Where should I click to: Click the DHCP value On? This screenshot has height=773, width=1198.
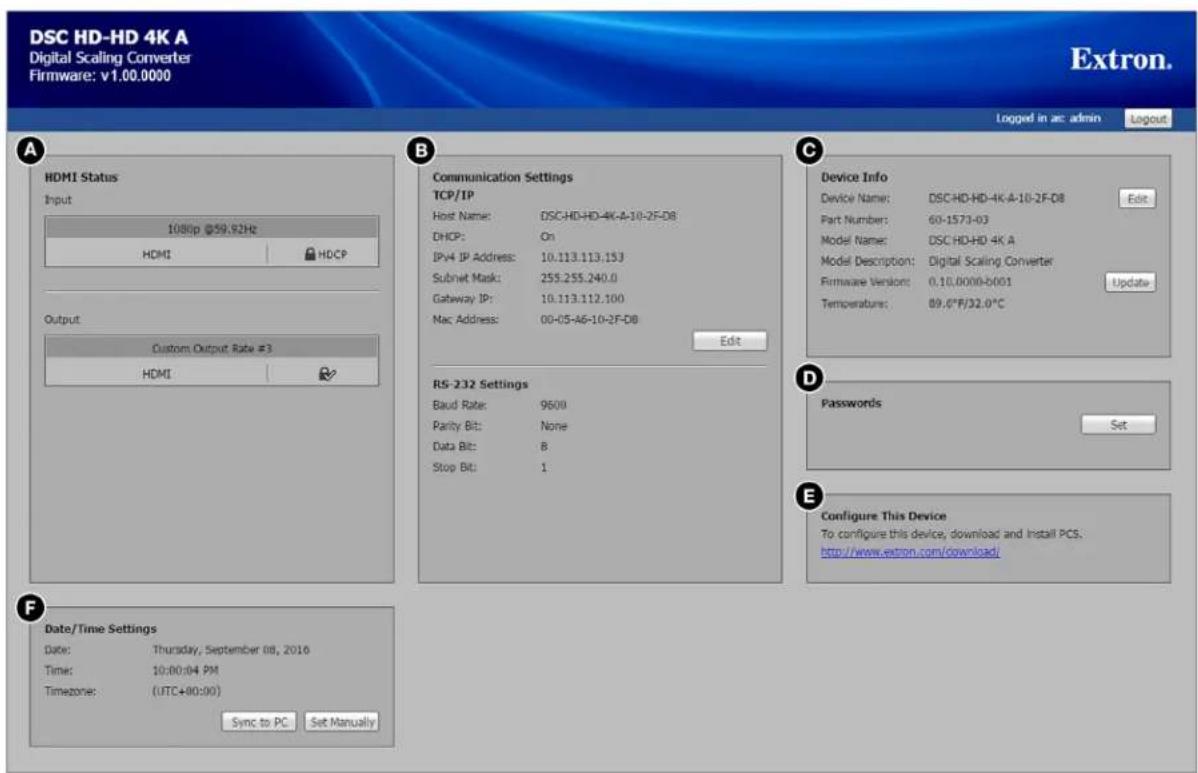(x=548, y=237)
